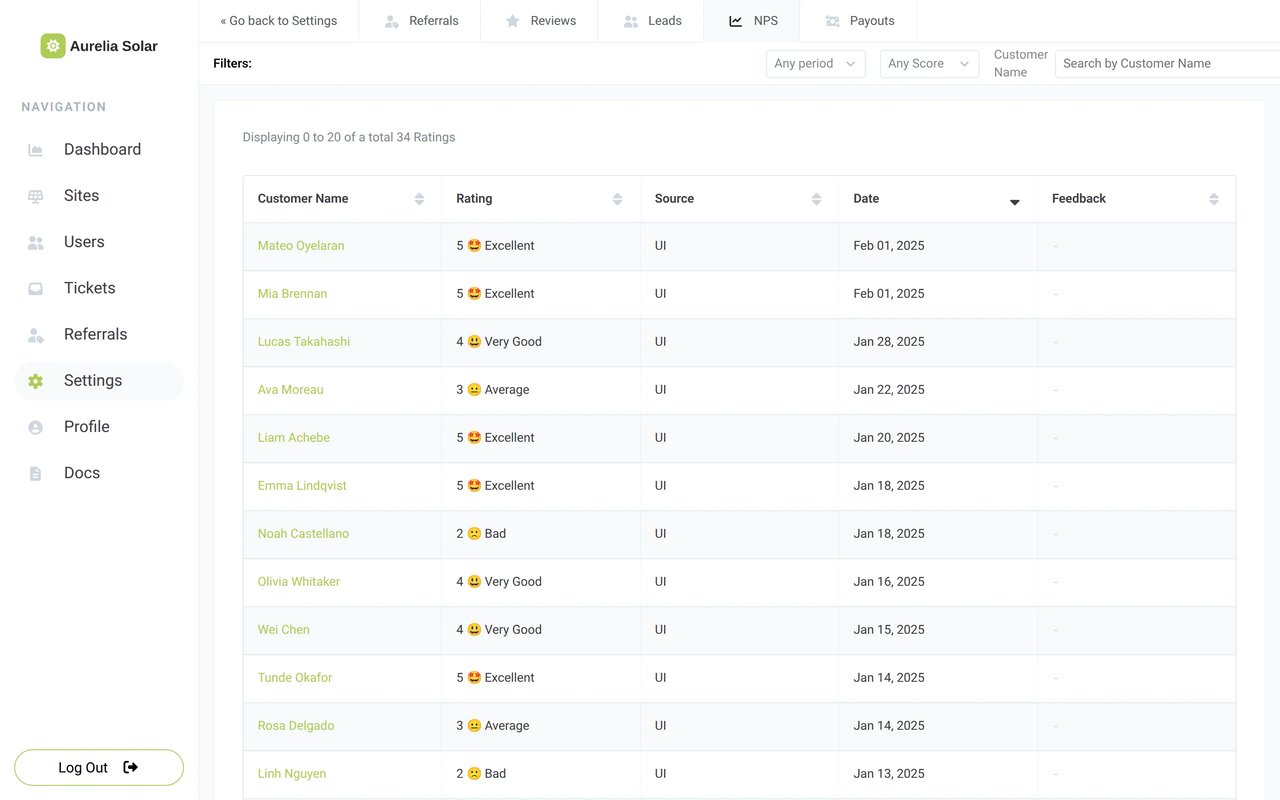Viewport: 1280px width, 800px height.
Task: Click the Docs document icon
Action: 36,473
